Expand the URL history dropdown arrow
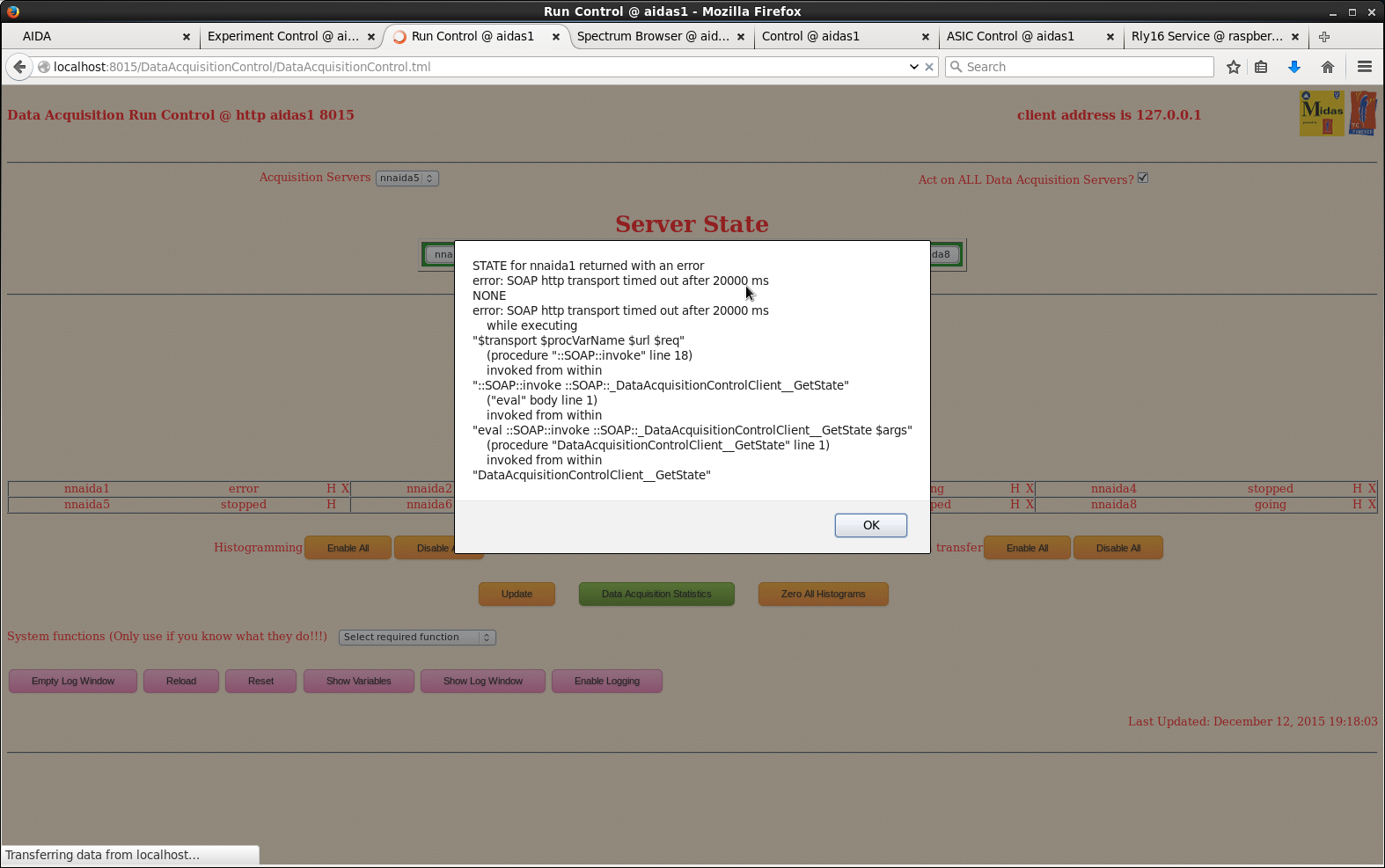 tap(914, 67)
